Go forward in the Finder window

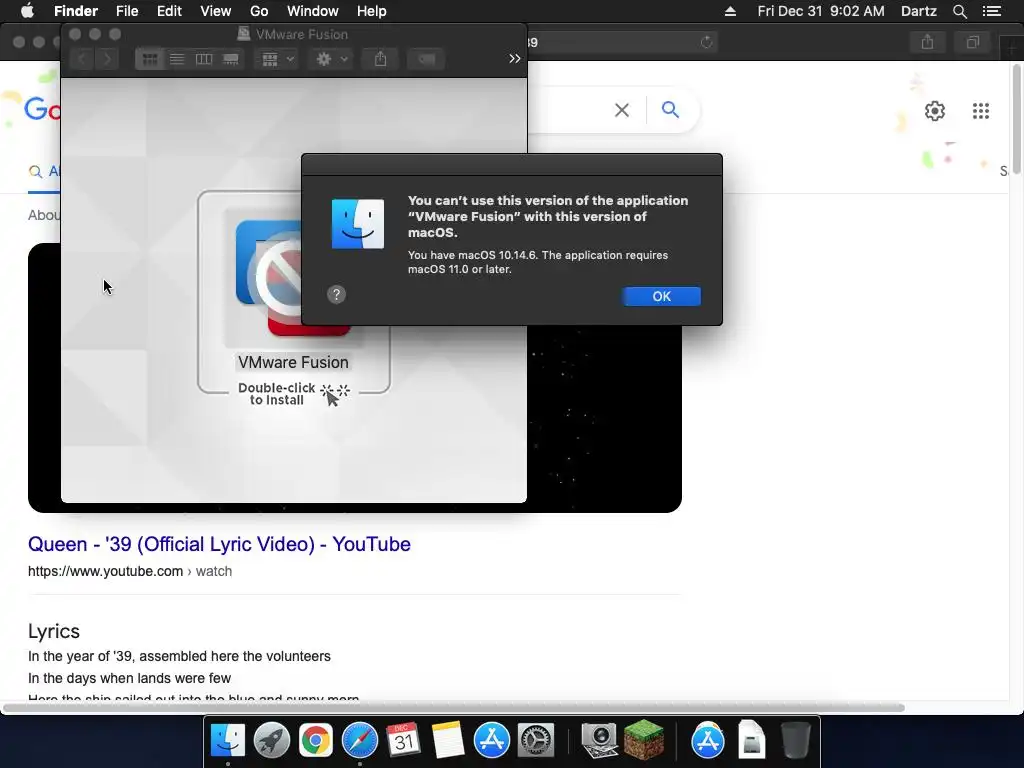point(107,59)
